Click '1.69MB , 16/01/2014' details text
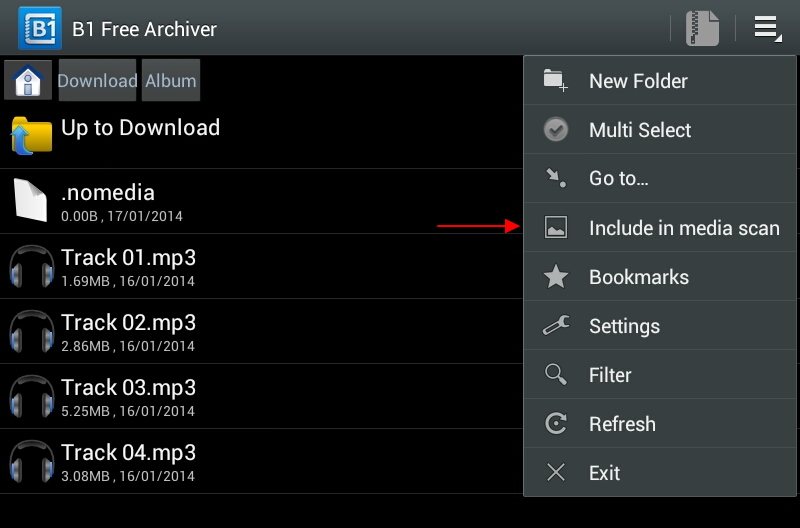The image size is (800, 528). click(128, 281)
